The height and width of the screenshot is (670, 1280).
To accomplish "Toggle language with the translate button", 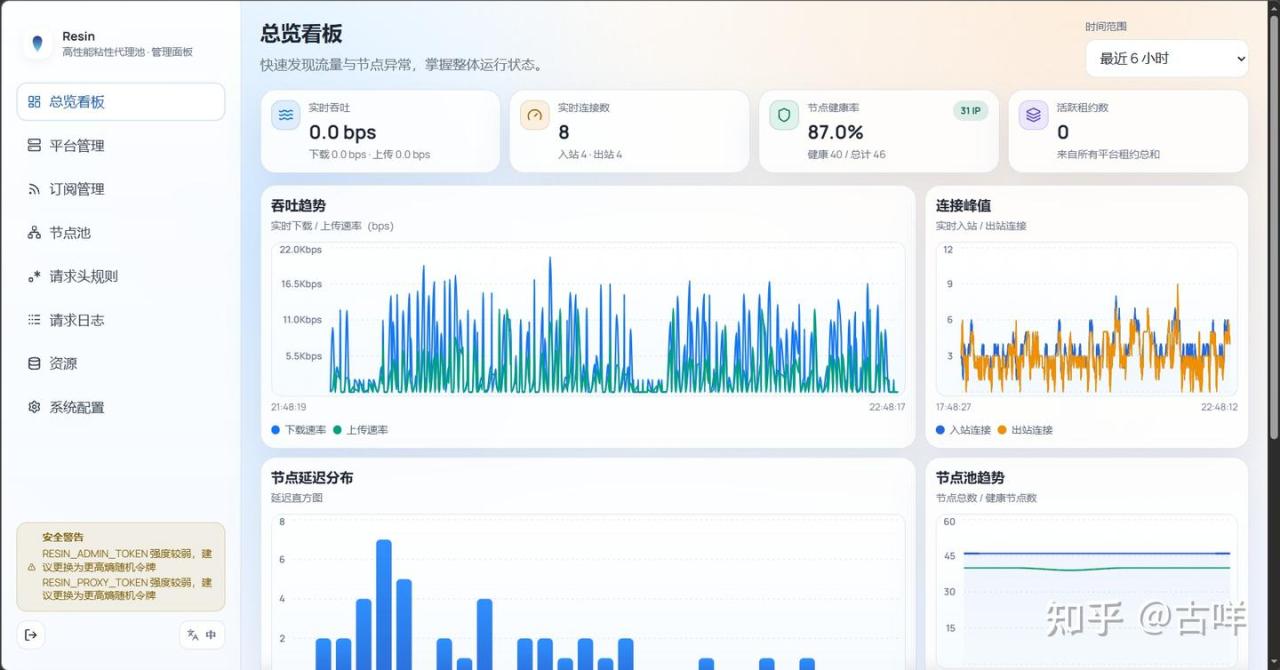I will click(x=202, y=635).
